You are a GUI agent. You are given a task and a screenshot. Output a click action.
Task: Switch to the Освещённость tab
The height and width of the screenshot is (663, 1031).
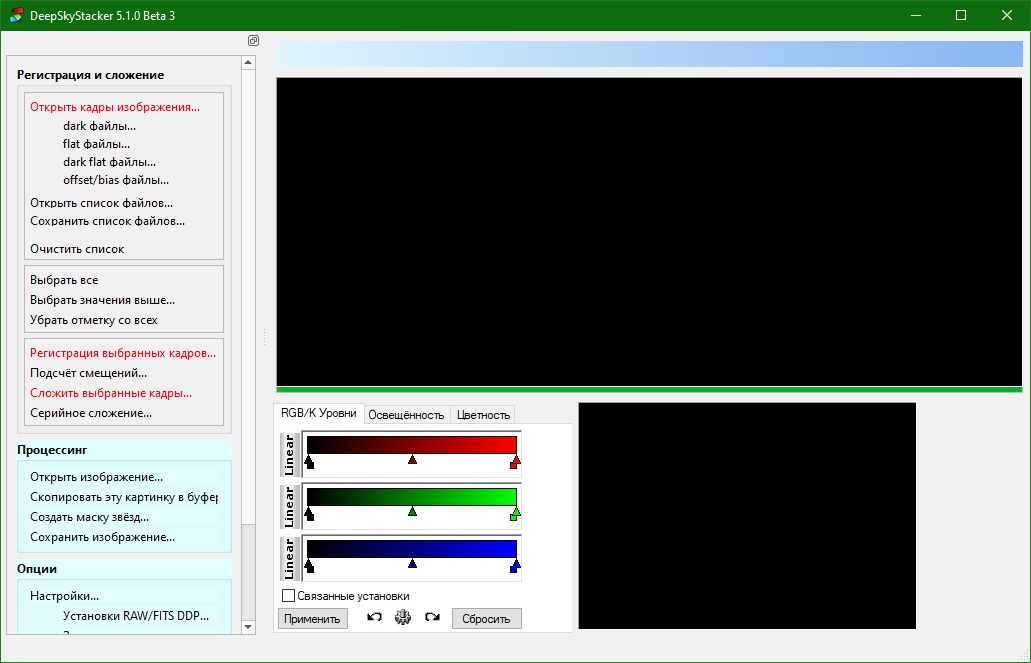click(x=406, y=415)
